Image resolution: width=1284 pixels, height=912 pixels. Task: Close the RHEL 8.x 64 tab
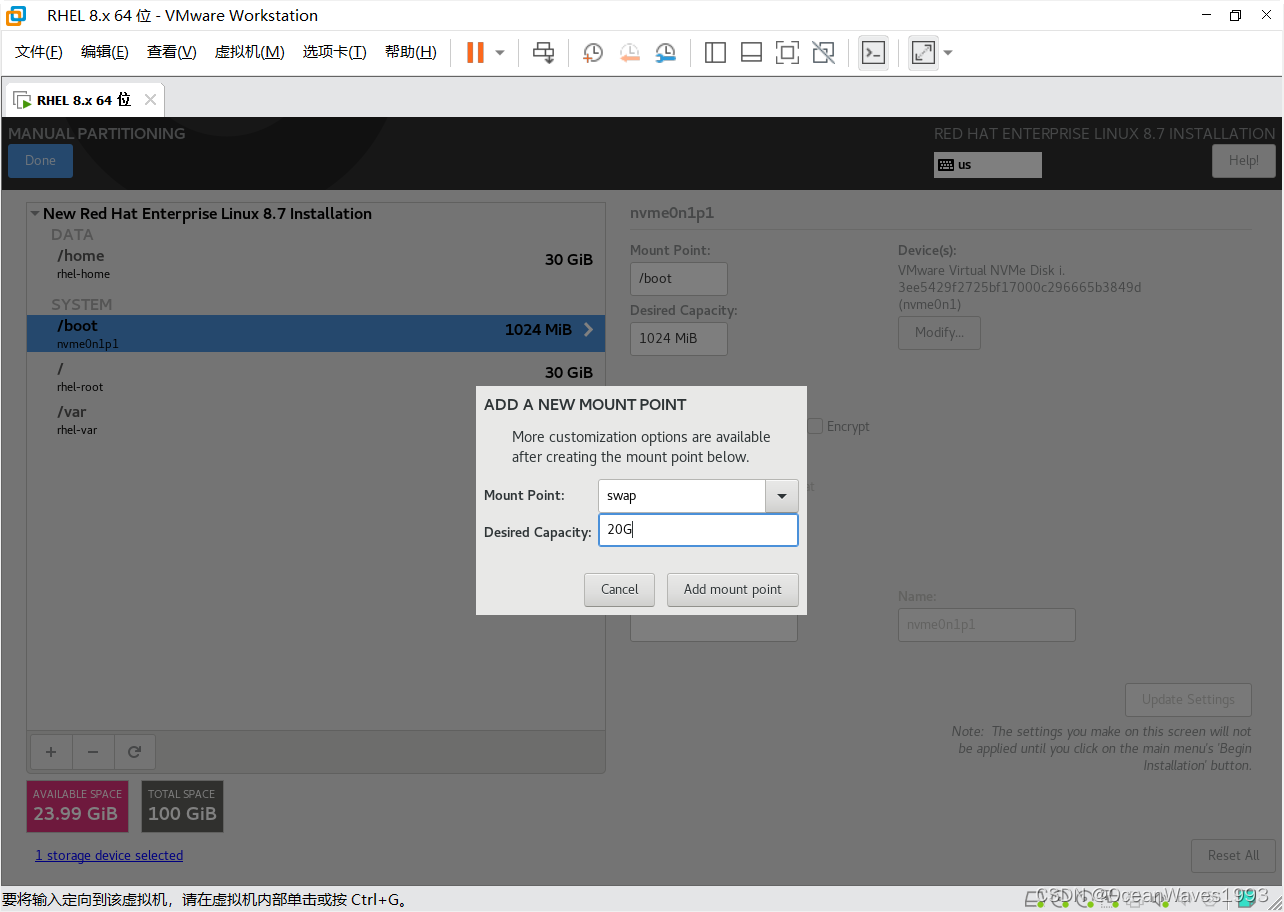(x=150, y=100)
